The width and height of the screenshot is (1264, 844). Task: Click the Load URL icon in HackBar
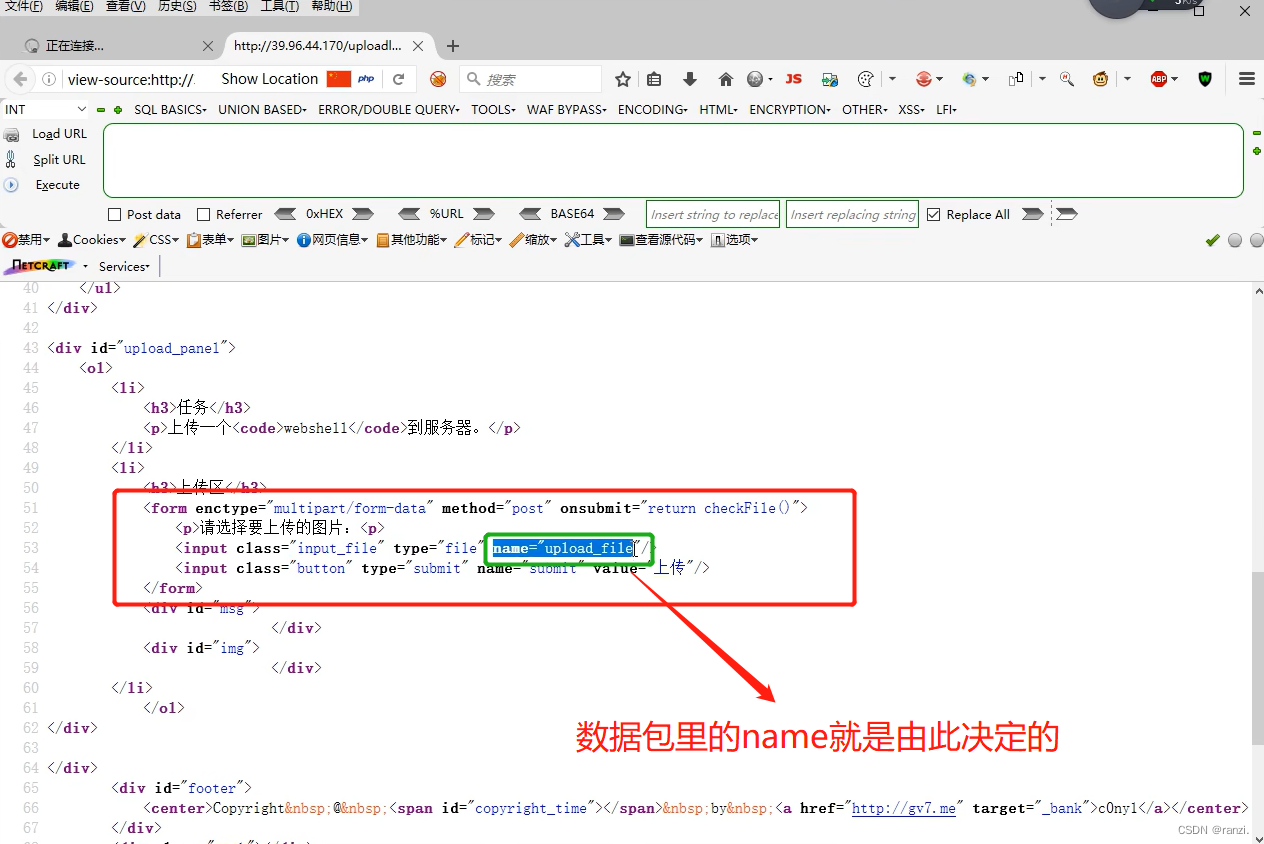pos(12,134)
